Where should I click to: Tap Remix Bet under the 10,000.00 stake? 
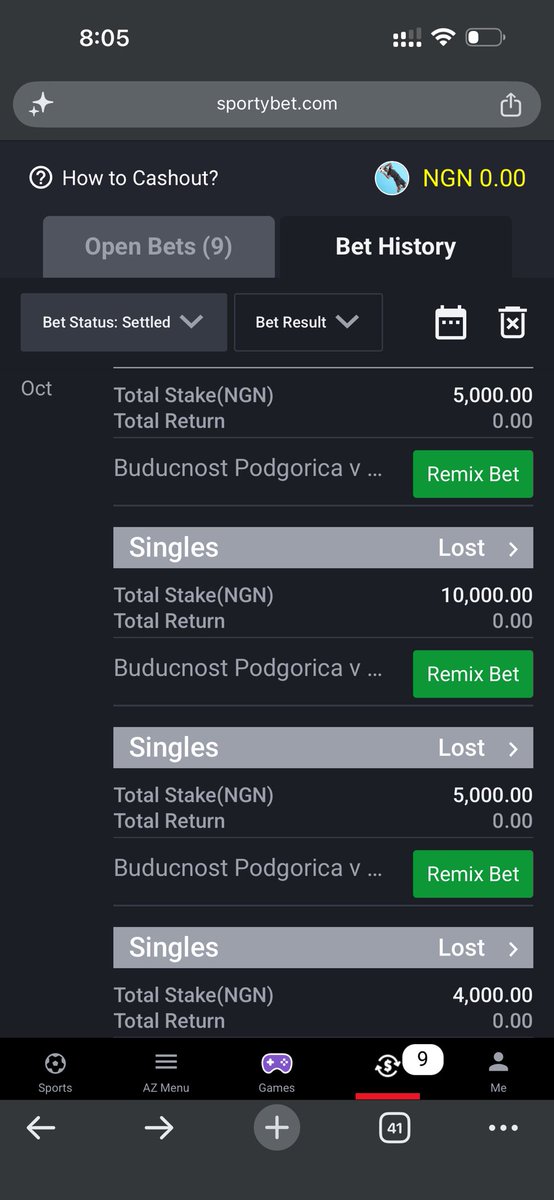tap(473, 674)
